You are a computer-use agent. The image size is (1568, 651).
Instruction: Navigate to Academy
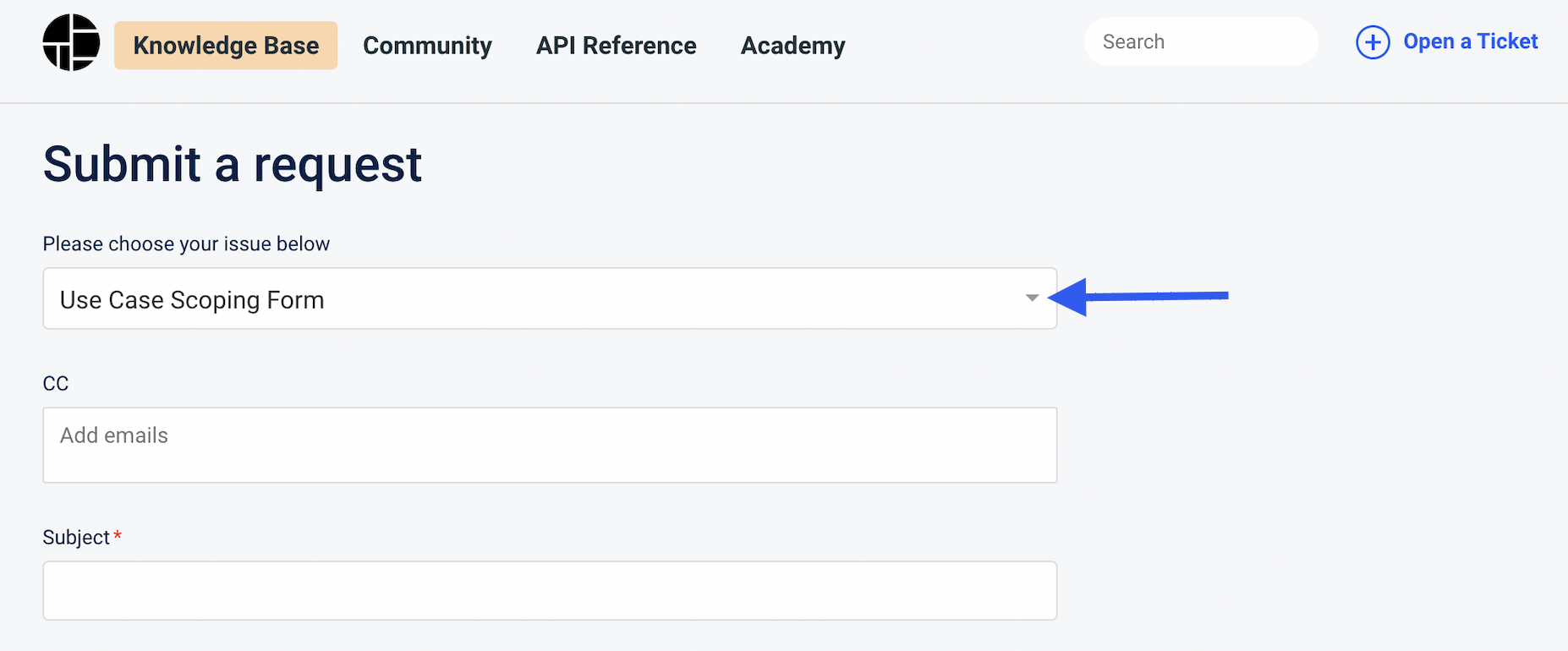coord(793,46)
